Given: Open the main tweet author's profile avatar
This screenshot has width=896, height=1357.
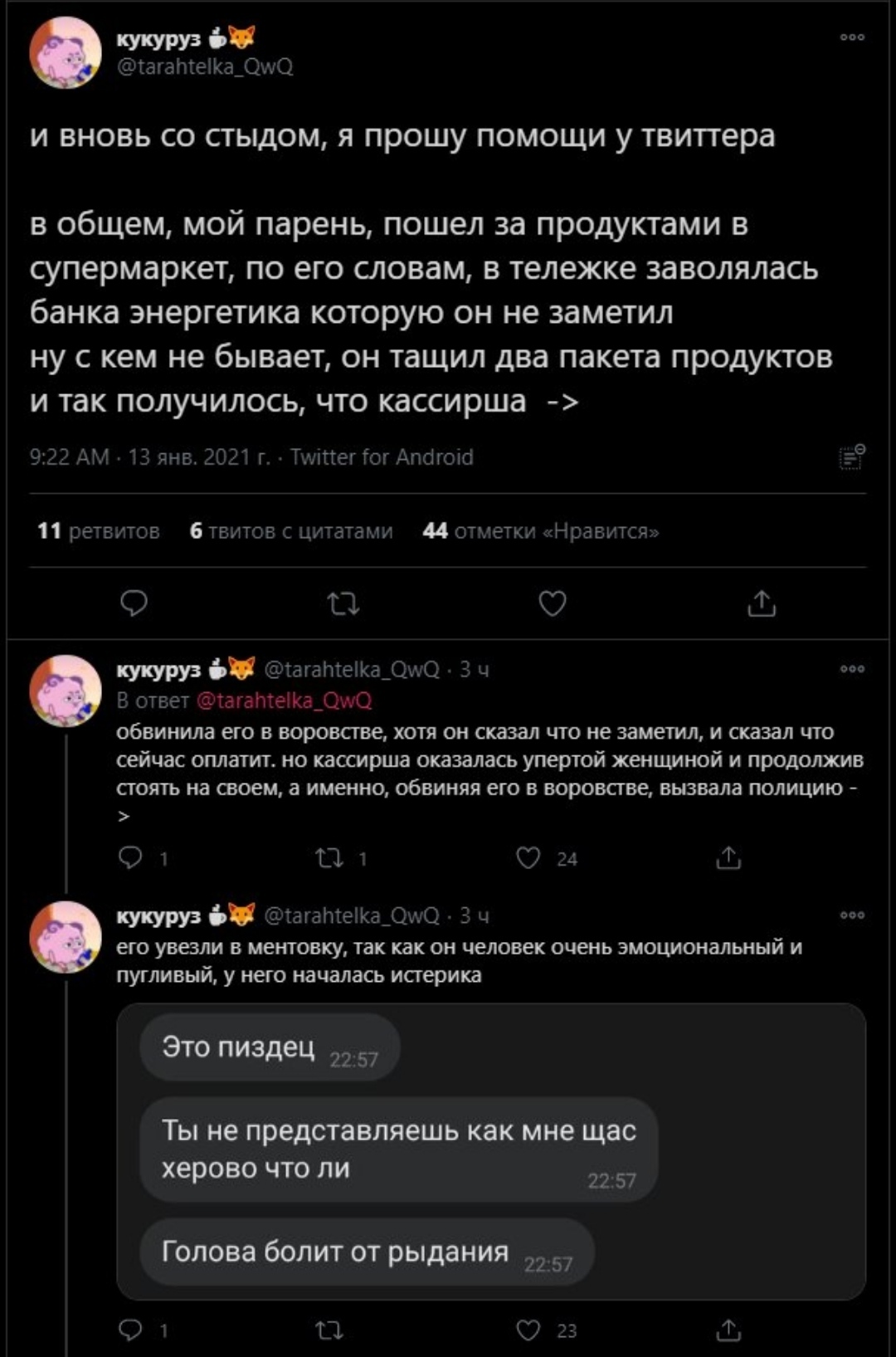Looking at the screenshot, I should [x=66, y=52].
